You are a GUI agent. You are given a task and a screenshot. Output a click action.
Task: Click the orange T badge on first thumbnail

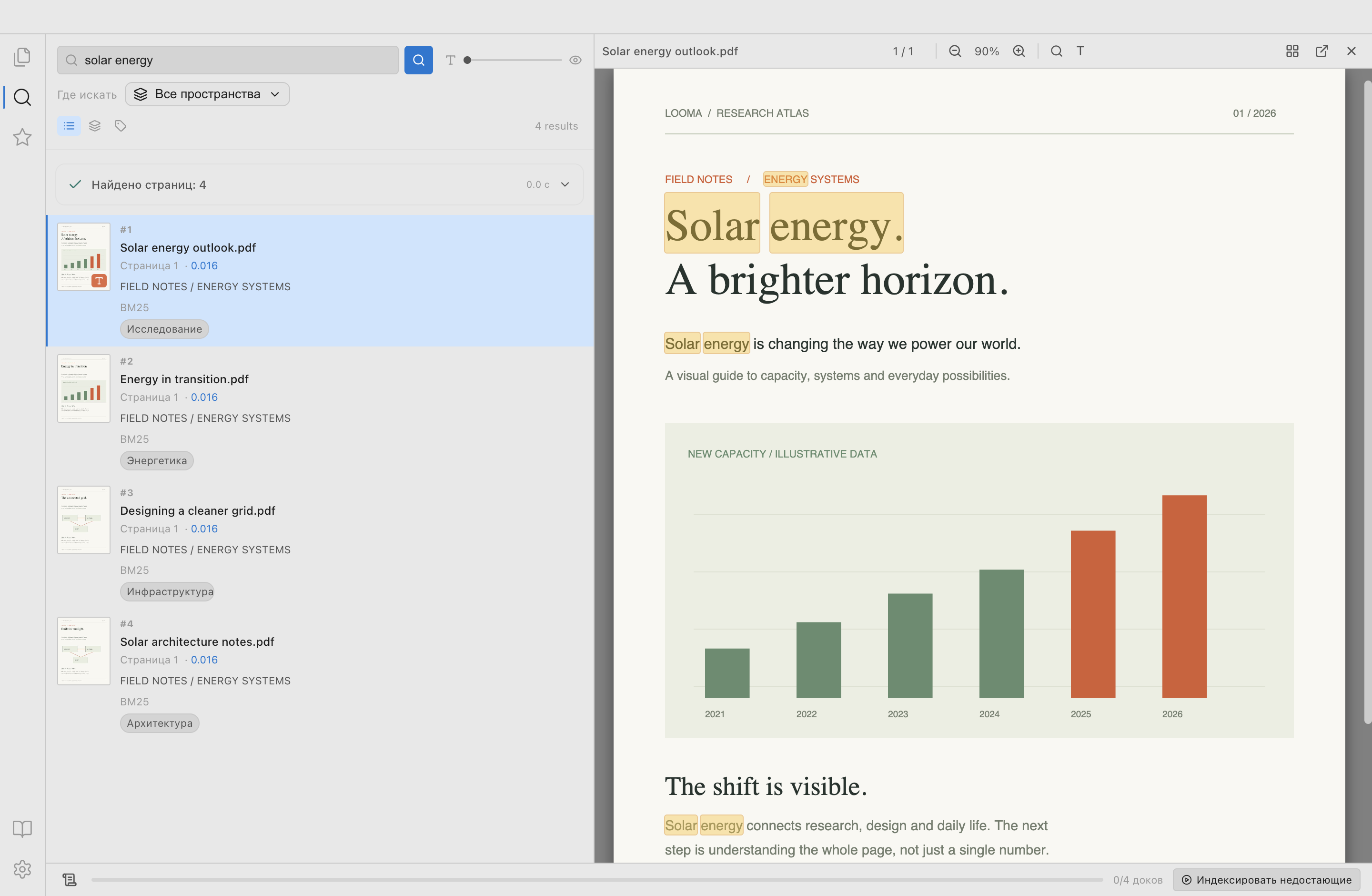[x=99, y=281]
